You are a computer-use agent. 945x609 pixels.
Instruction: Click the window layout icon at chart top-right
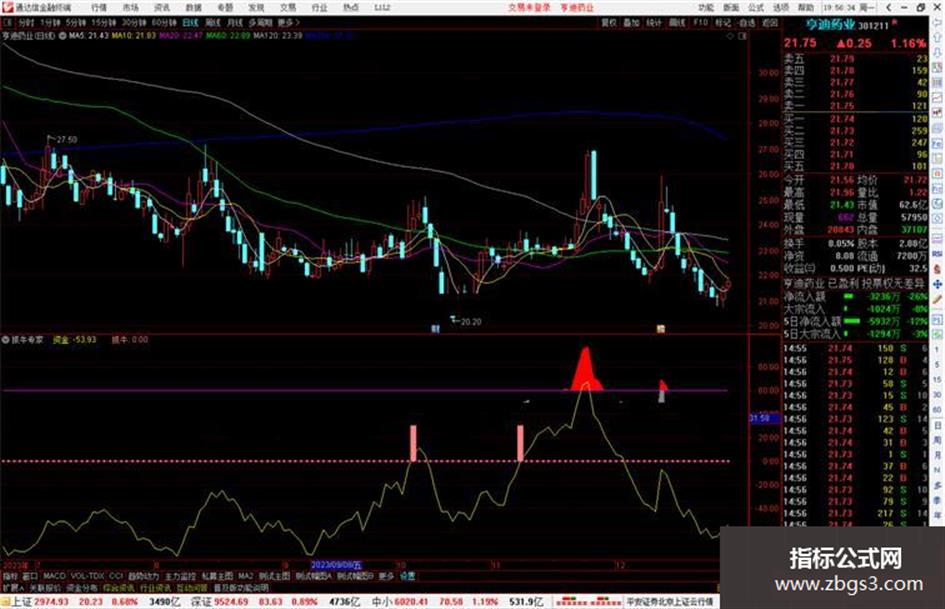[742, 36]
